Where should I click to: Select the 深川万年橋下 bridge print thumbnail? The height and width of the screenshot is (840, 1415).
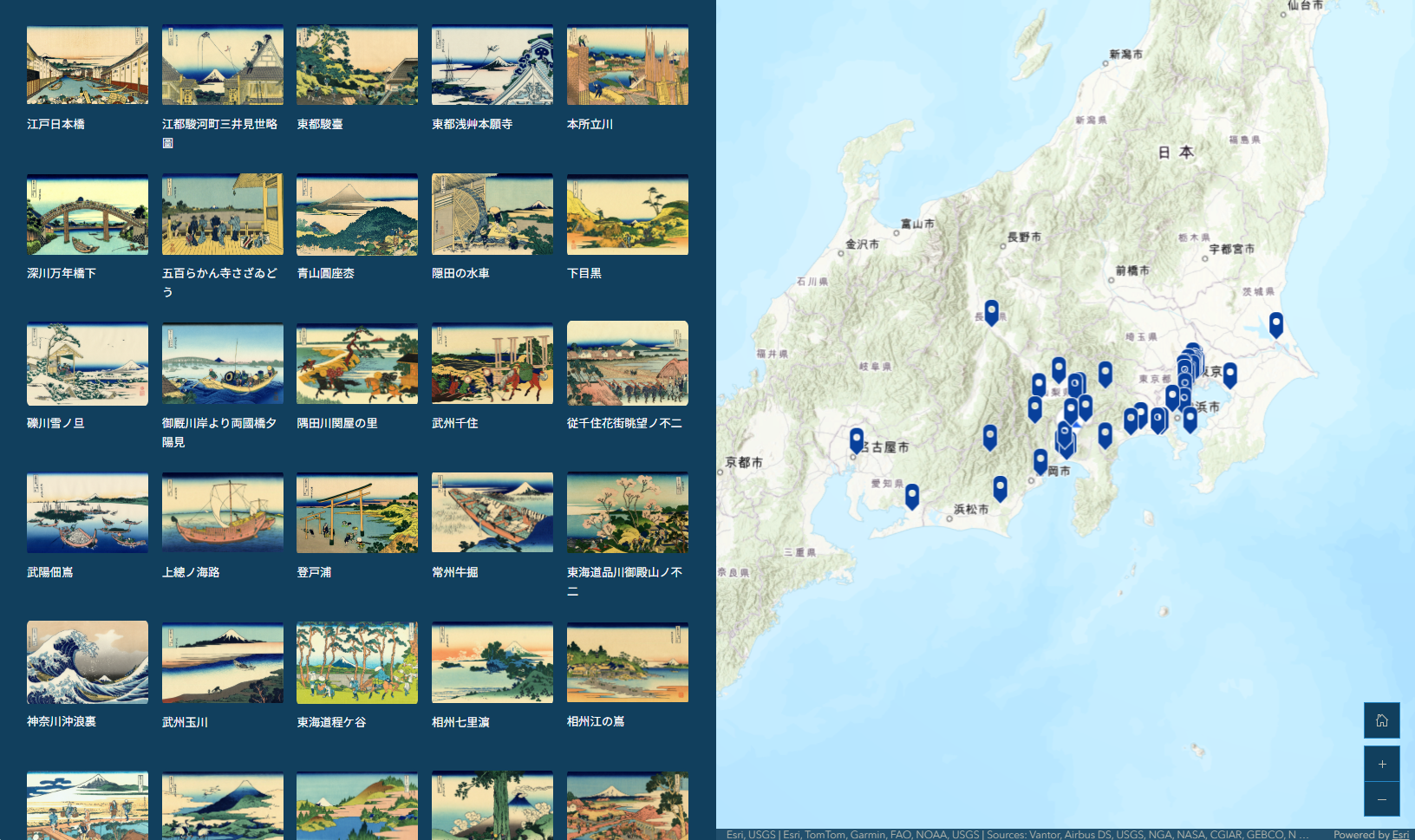click(88, 214)
